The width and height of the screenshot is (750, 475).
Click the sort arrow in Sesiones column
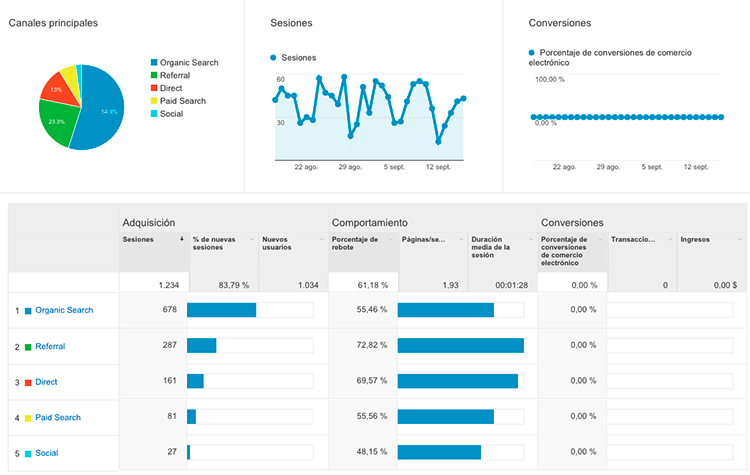tap(181, 239)
